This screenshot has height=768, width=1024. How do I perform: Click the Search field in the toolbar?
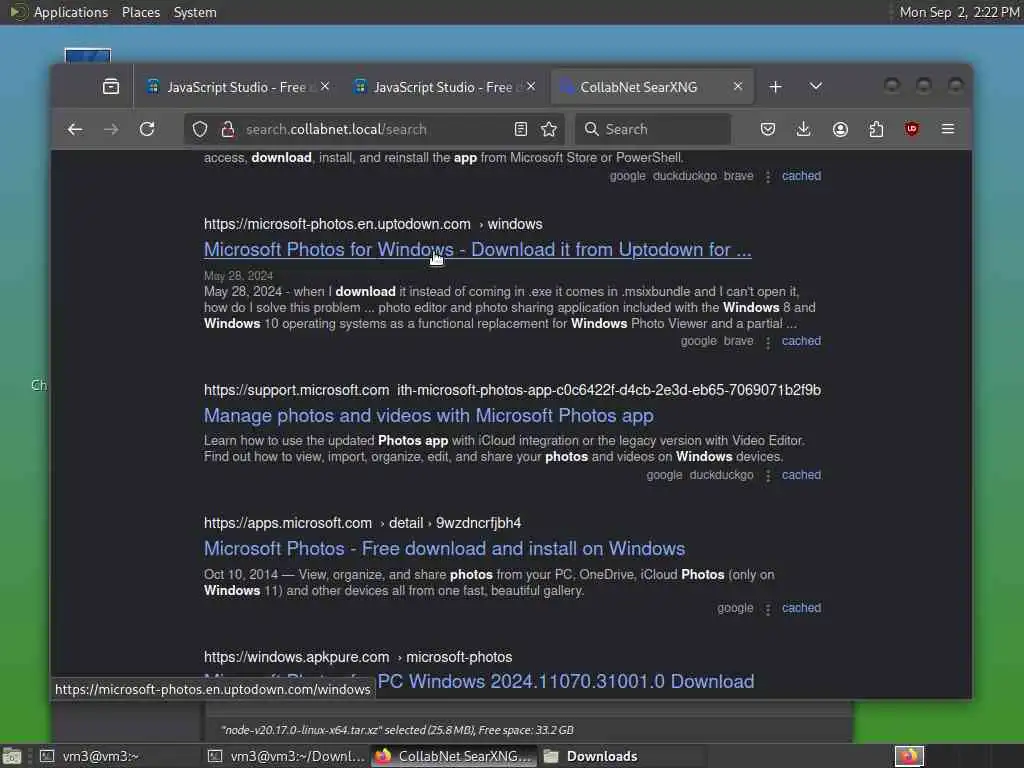[x=653, y=129]
